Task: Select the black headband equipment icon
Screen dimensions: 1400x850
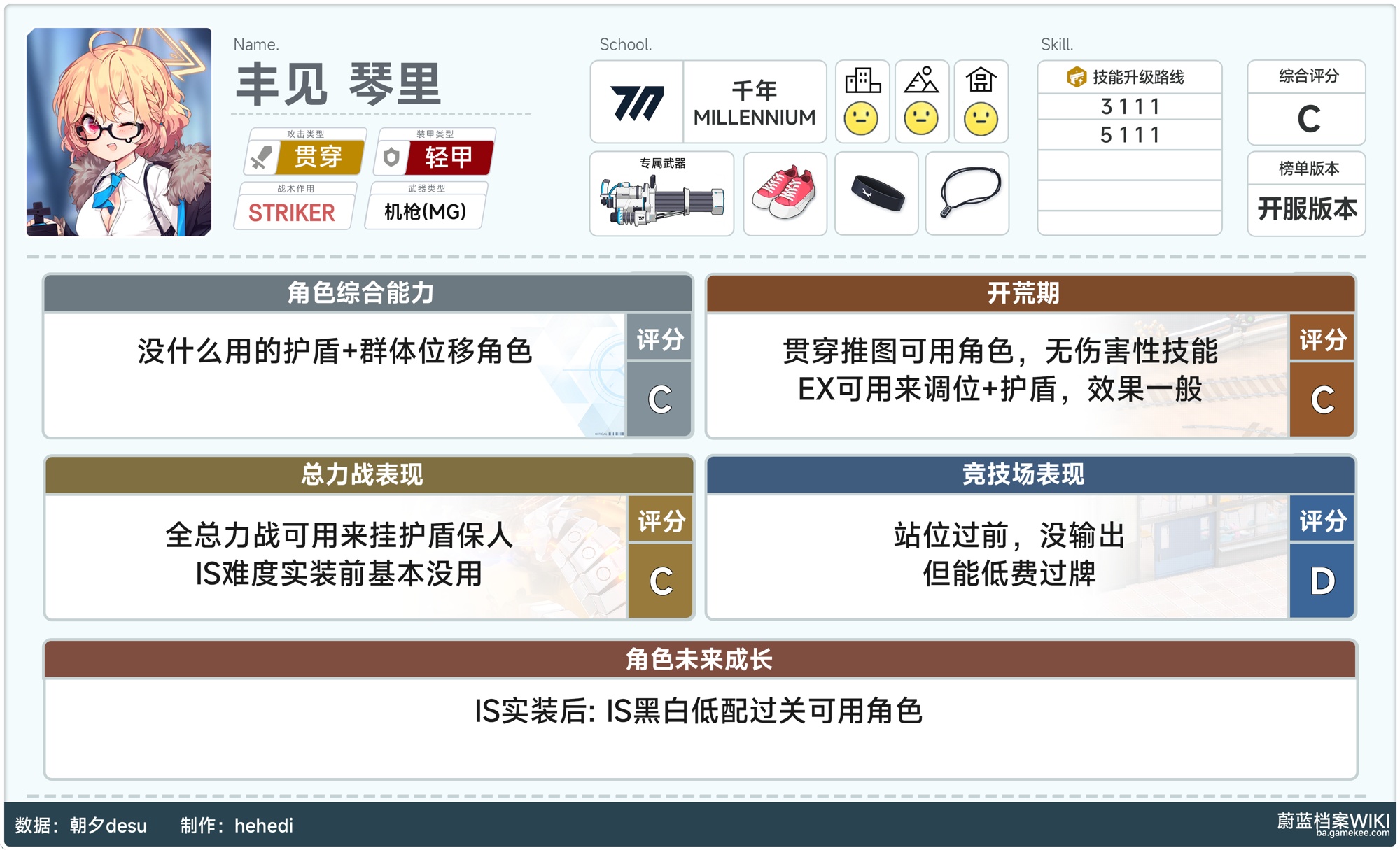Action: tap(876, 194)
